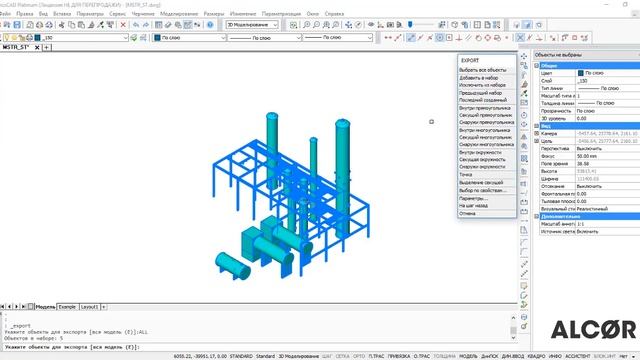Click the color swatch beside the layer name
The image size is (640, 360).
(x=37, y=38)
